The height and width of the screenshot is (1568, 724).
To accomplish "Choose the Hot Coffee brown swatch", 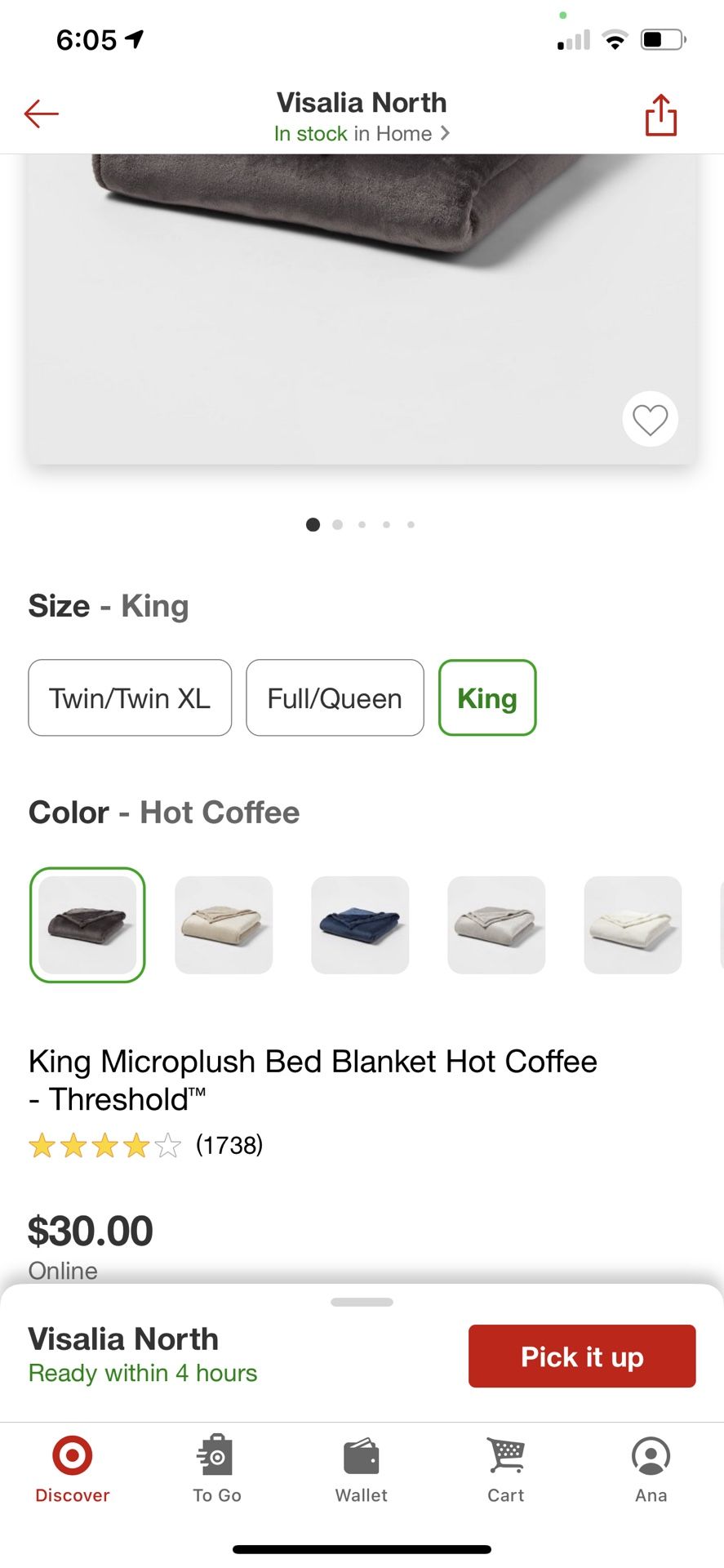I will [87, 924].
